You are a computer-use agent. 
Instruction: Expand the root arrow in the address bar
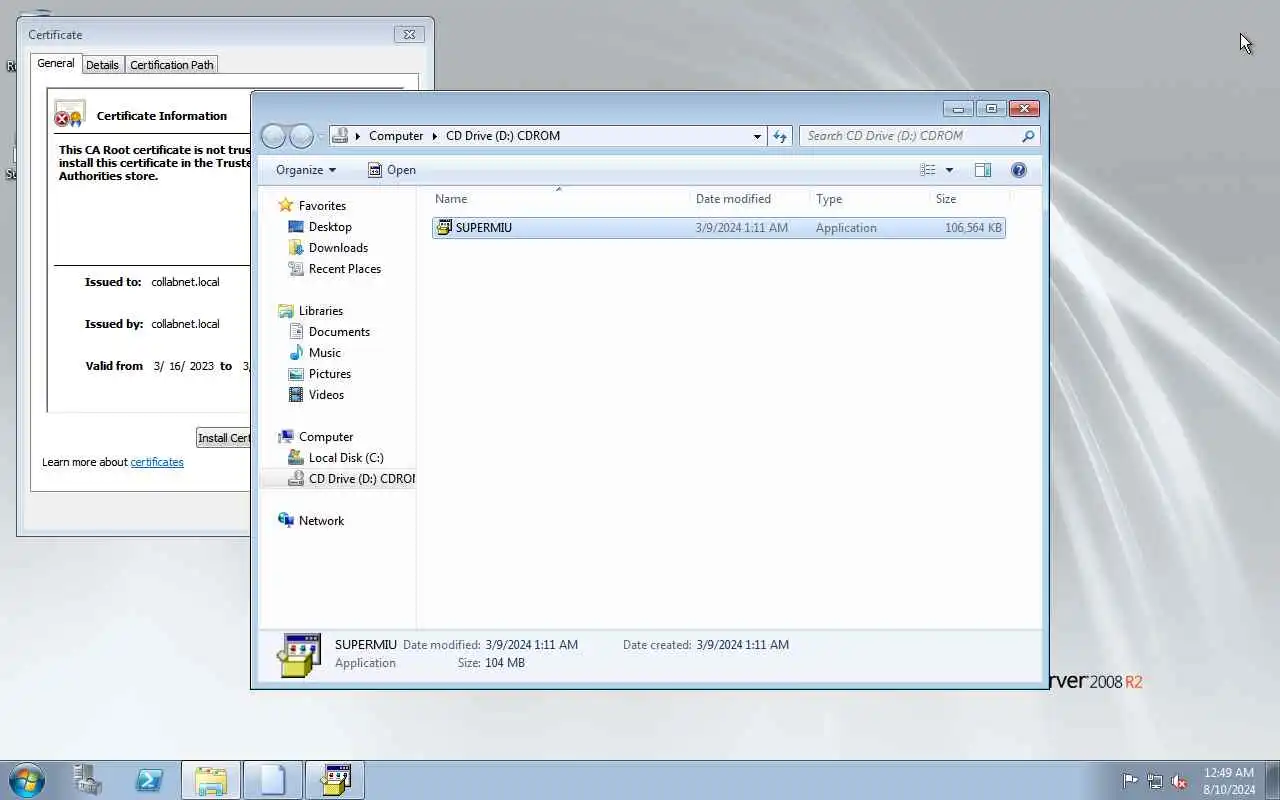357,136
